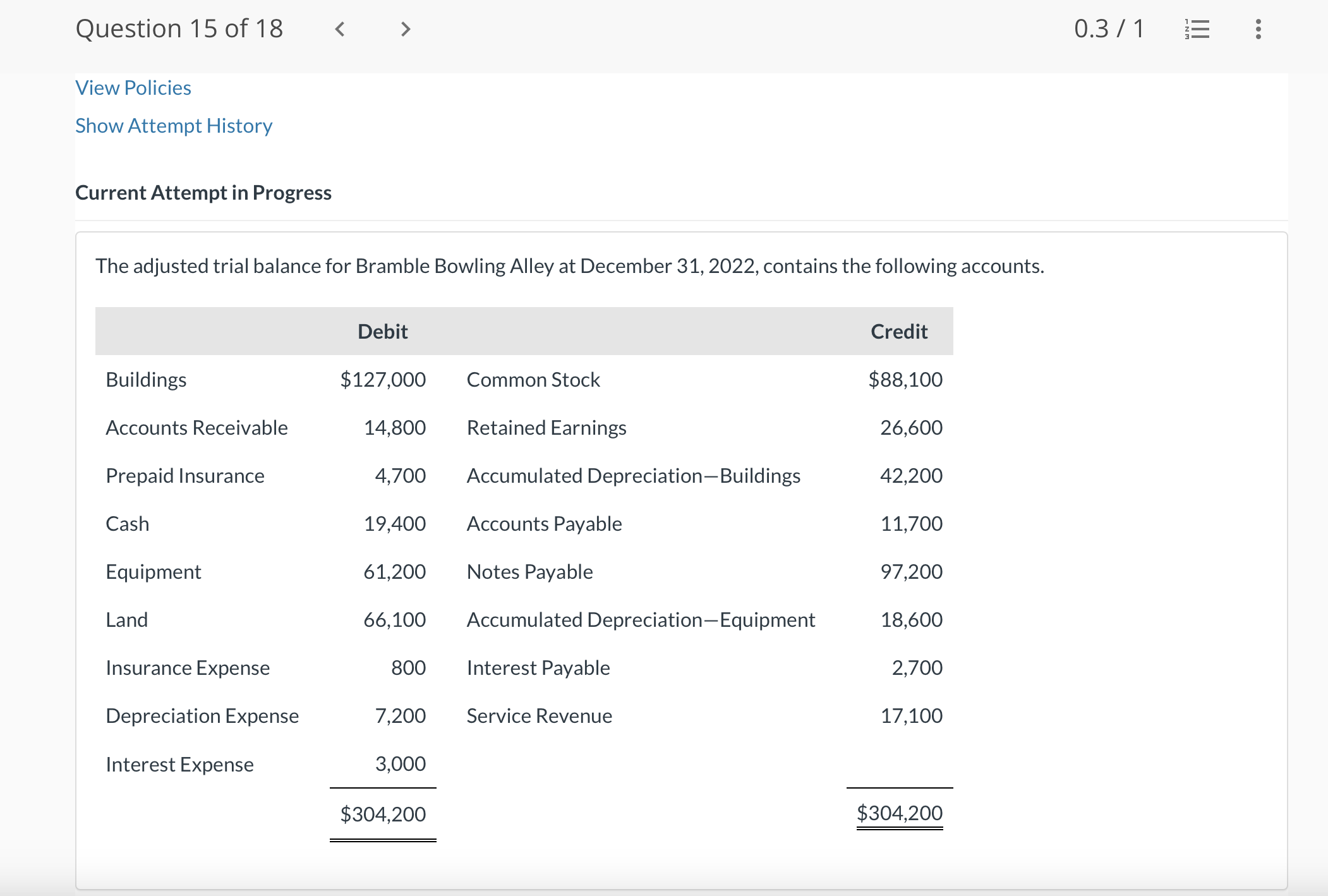Click the Debit column header
1328x896 pixels.
tap(382, 331)
